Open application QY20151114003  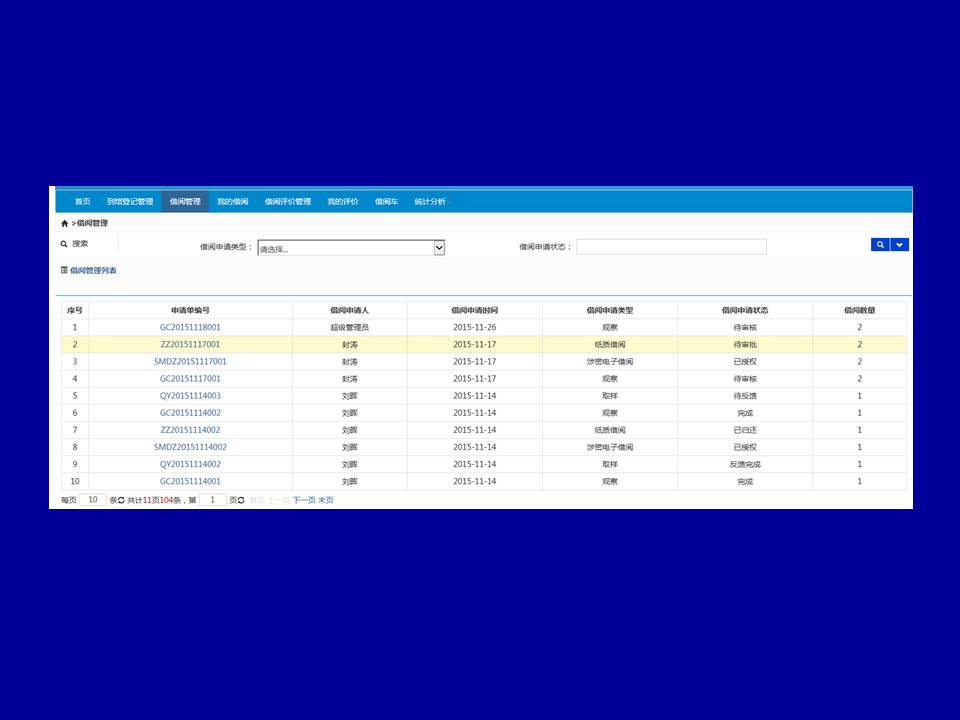[190, 396]
